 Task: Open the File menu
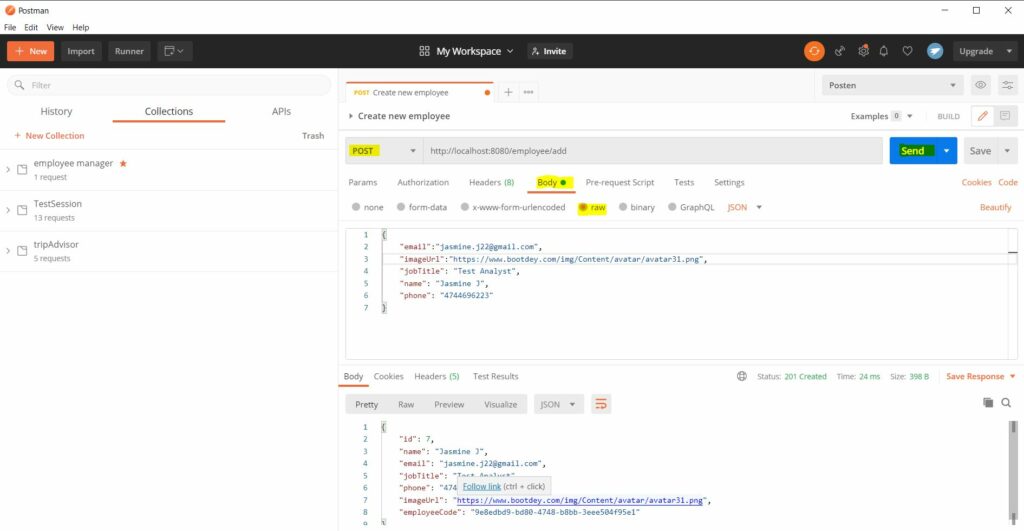(x=10, y=27)
